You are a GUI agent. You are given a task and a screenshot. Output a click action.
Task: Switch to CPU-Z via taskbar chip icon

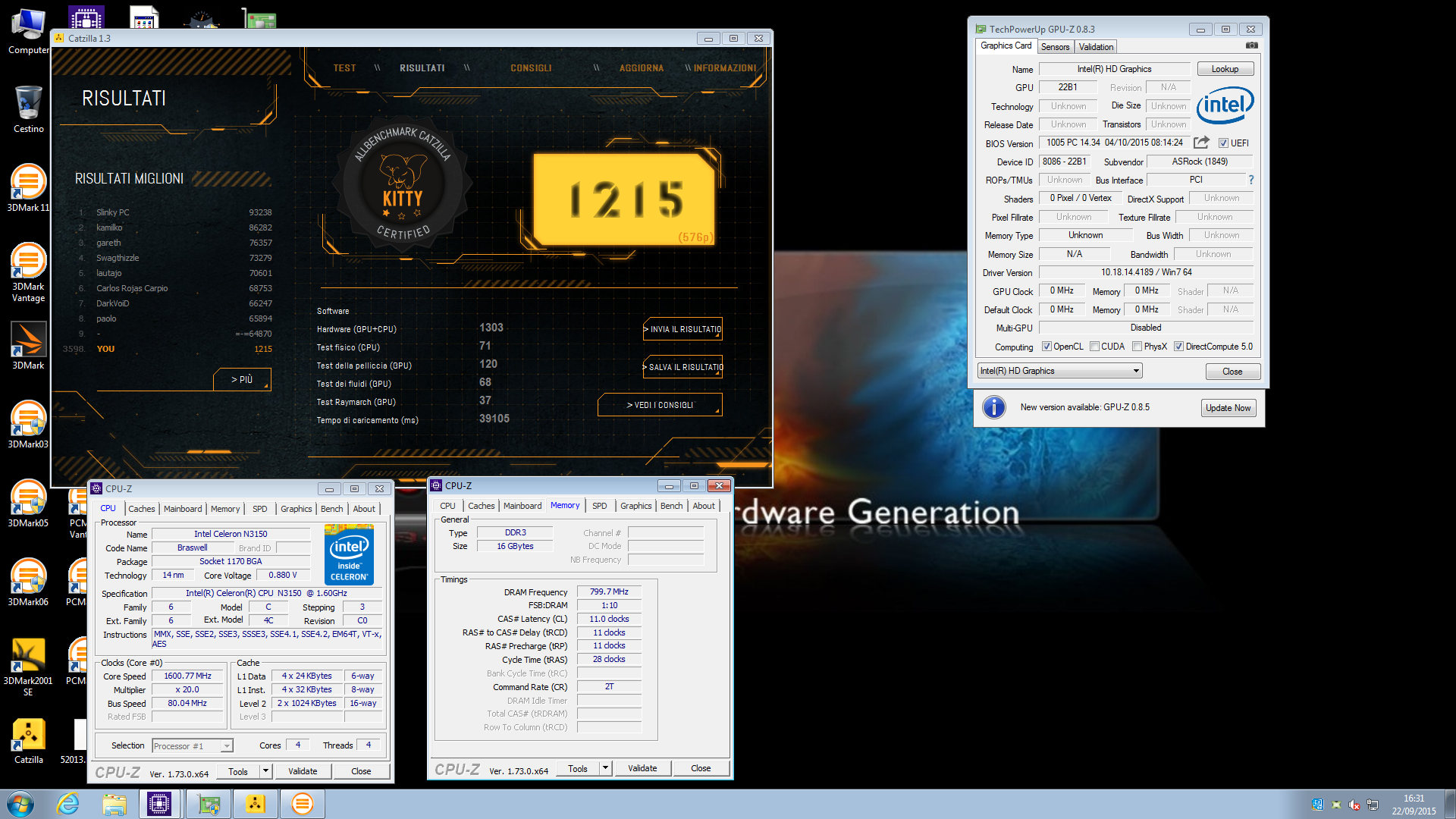point(160,804)
